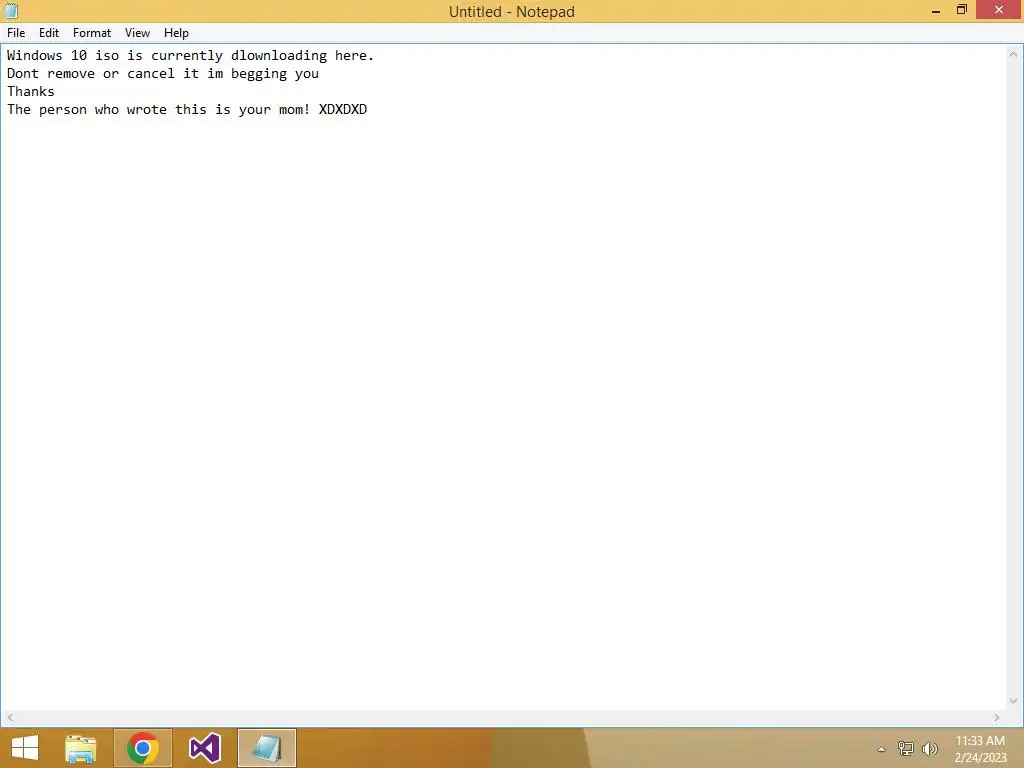Image resolution: width=1024 pixels, height=768 pixels.
Task: Click the vertical scrollbar down arrow
Action: pyautogui.click(x=1014, y=701)
